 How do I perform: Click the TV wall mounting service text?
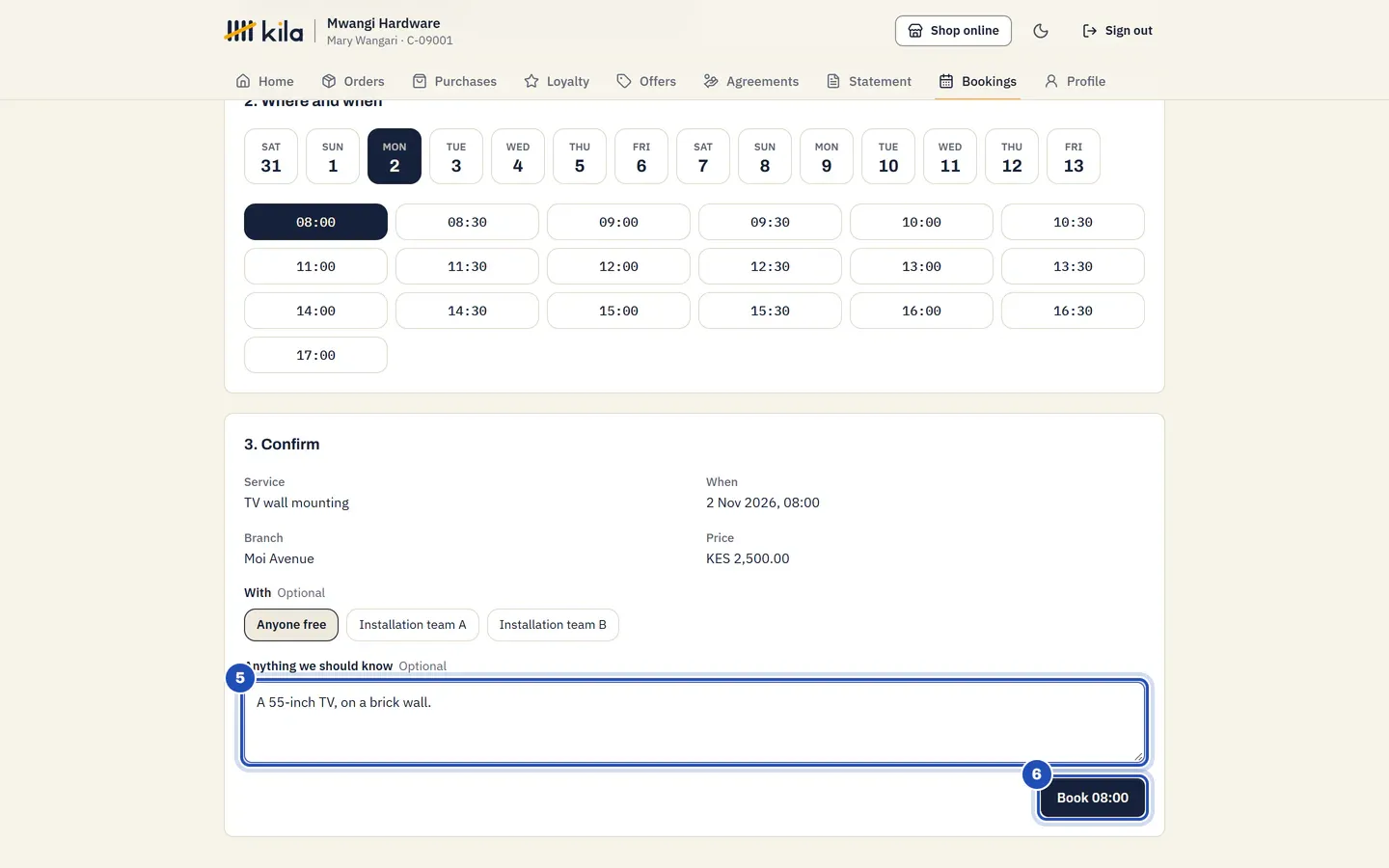point(296,502)
